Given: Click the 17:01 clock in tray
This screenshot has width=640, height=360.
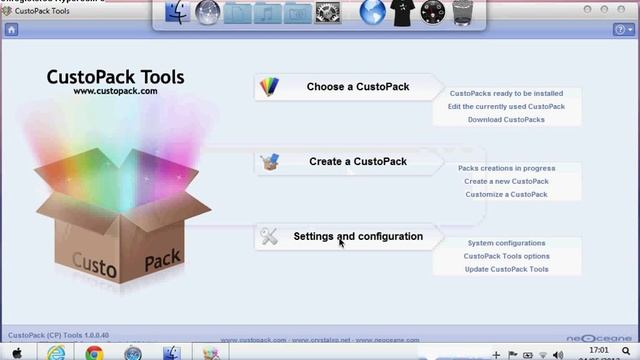Looking at the screenshot, I should click(599, 350).
